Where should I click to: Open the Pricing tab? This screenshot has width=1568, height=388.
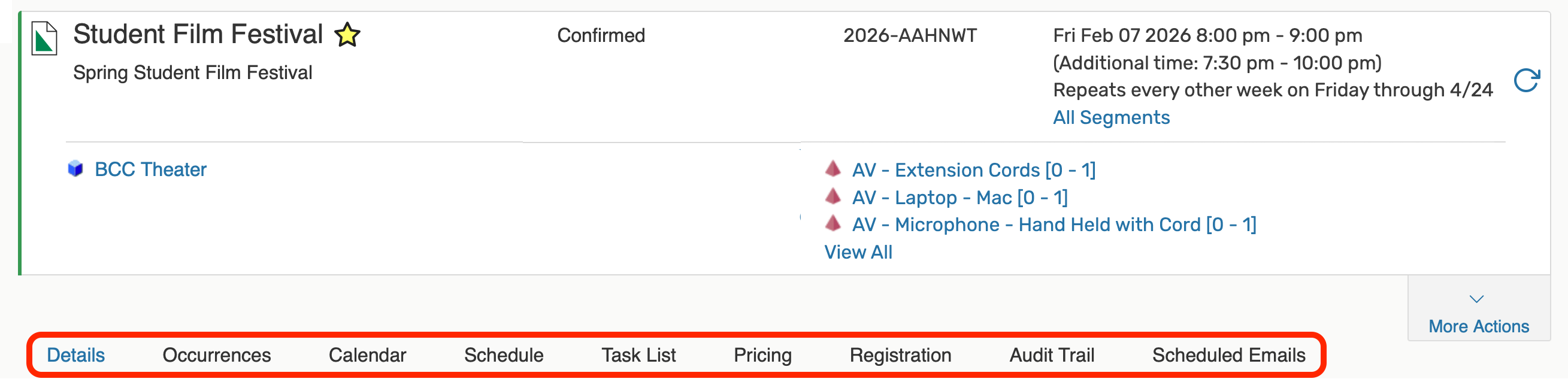[x=762, y=355]
